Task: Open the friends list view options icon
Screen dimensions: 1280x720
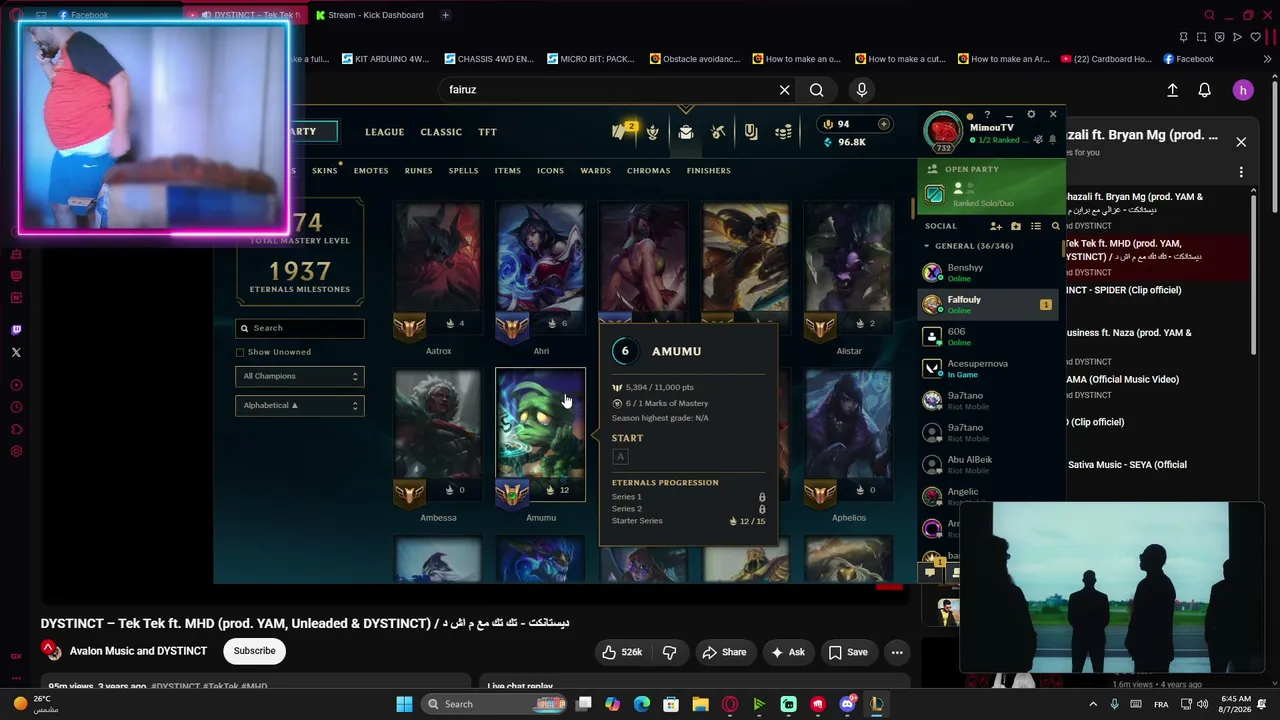Action: point(1036,226)
